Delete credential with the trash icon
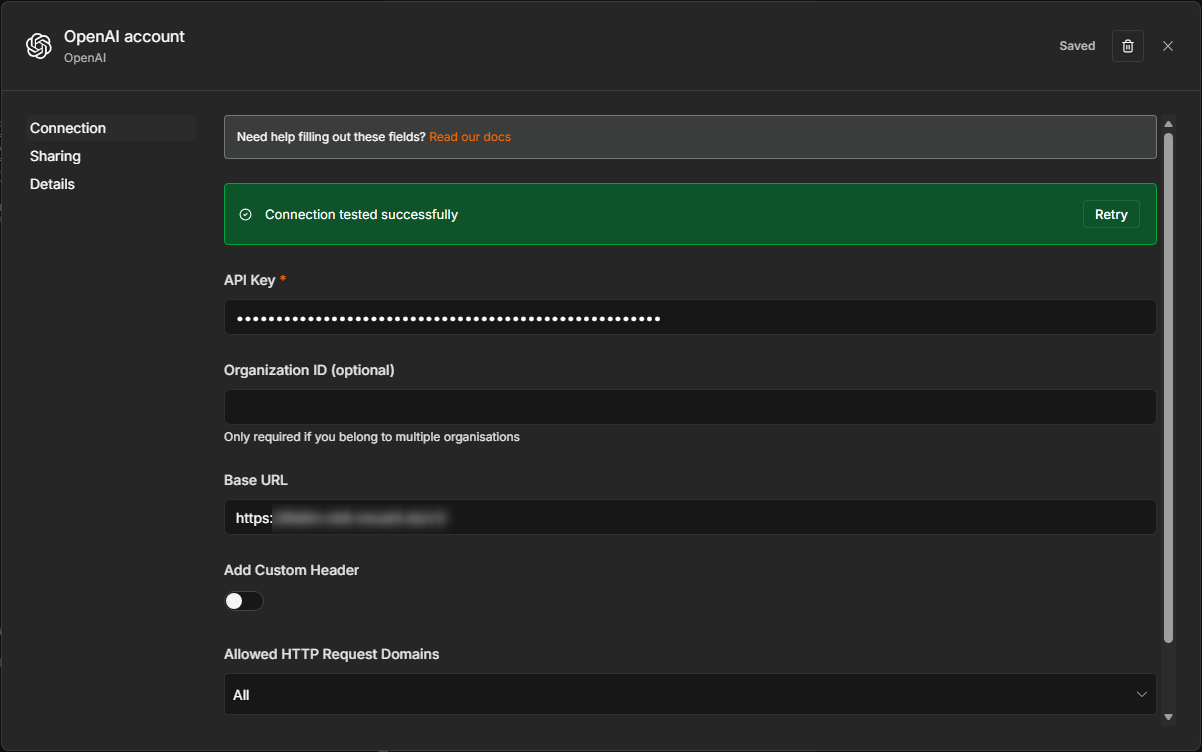Image resolution: width=1202 pixels, height=752 pixels. click(1128, 46)
